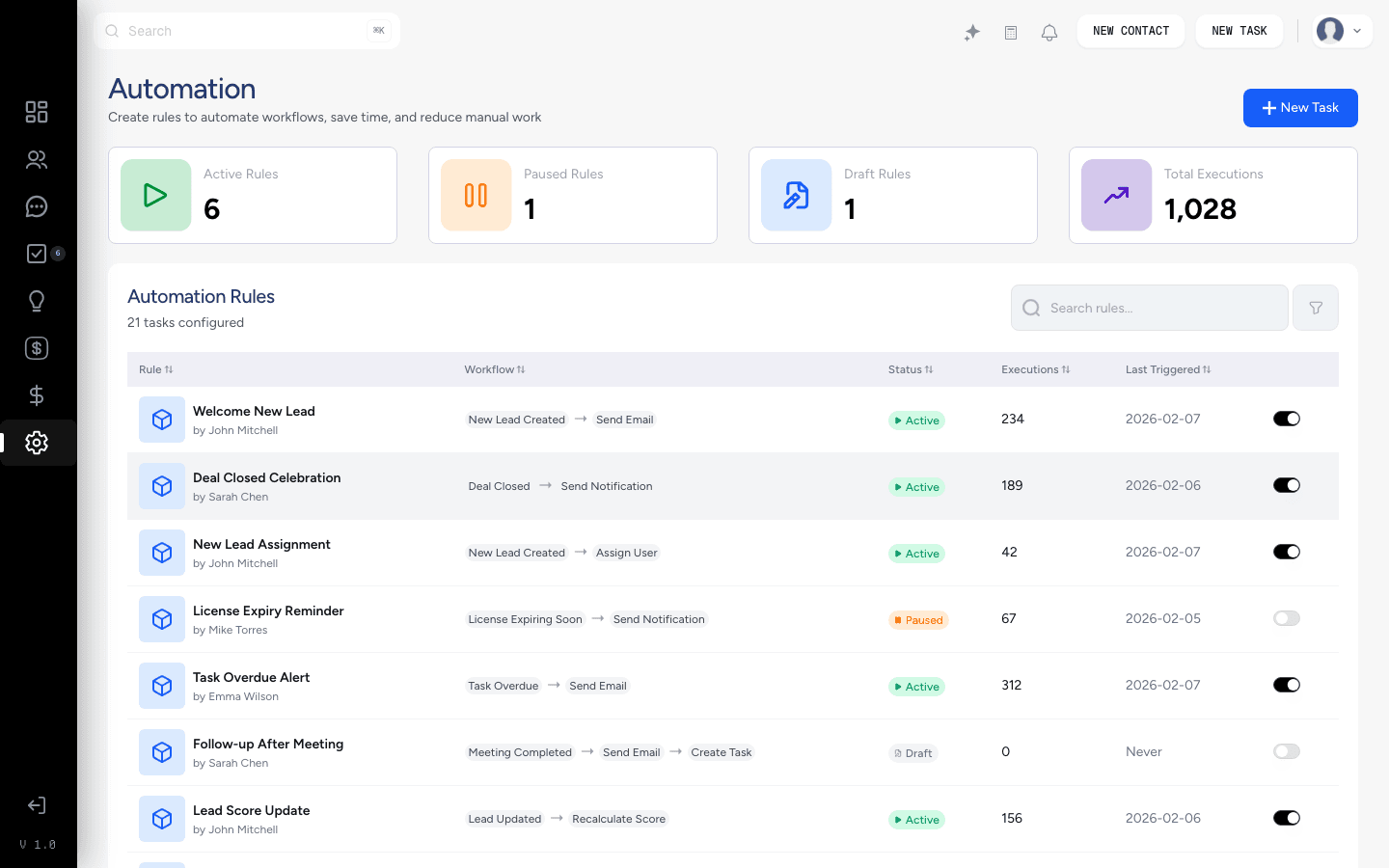The height and width of the screenshot is (868, 1389).
Task: Click the Active status badge for Welcome New Lead
Action: (916, 420)
